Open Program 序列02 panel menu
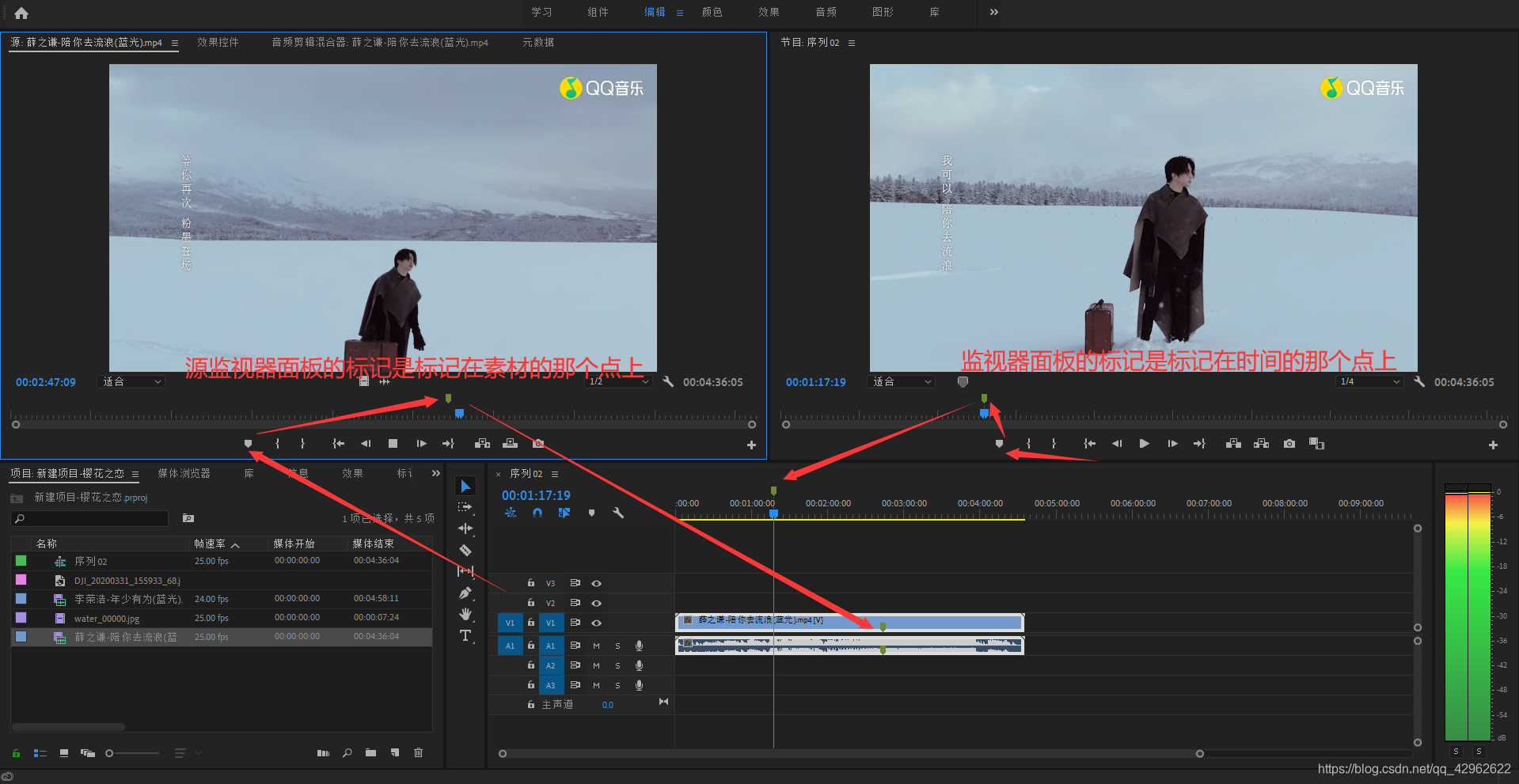The image size is (1519, 784). point(852,43)
